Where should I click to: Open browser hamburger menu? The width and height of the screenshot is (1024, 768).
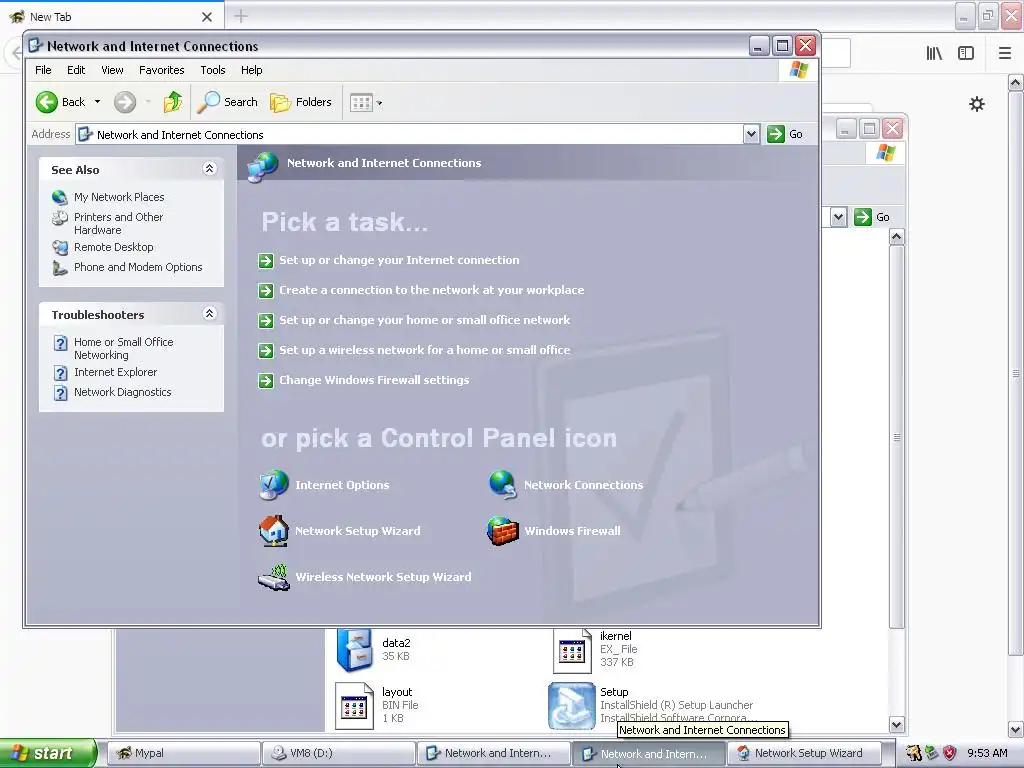click(x=1004, y=53)
